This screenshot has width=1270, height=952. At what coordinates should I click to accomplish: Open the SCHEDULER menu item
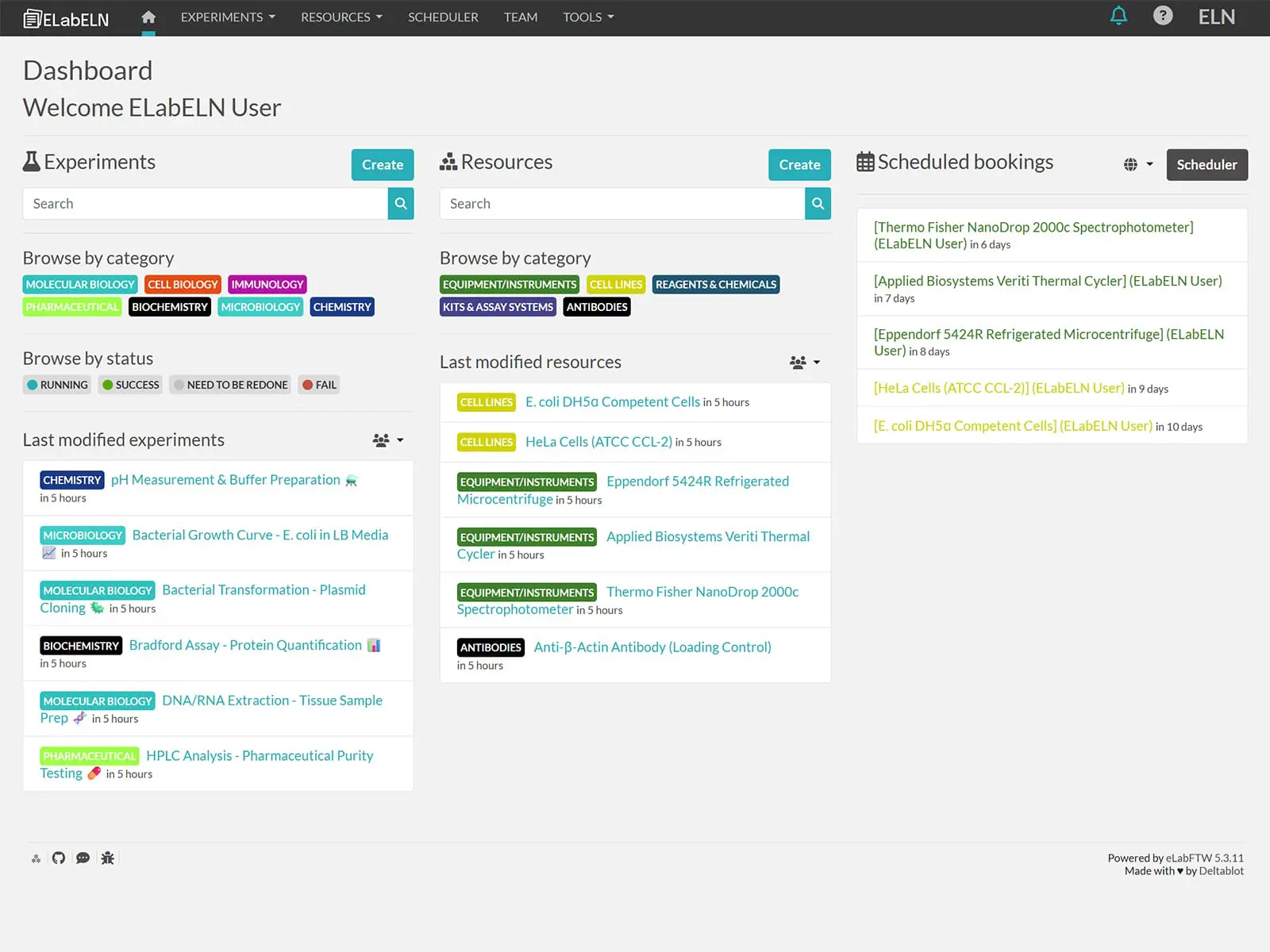coord(443,17)
